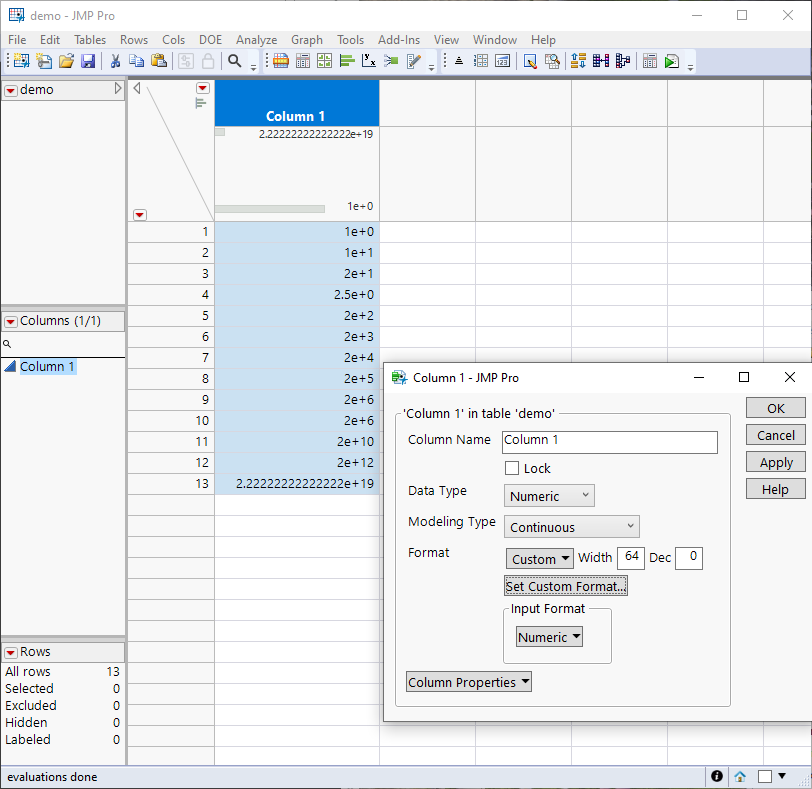Click the home icon in the status bar
812x789 pixels.
[x=740, y=776]
